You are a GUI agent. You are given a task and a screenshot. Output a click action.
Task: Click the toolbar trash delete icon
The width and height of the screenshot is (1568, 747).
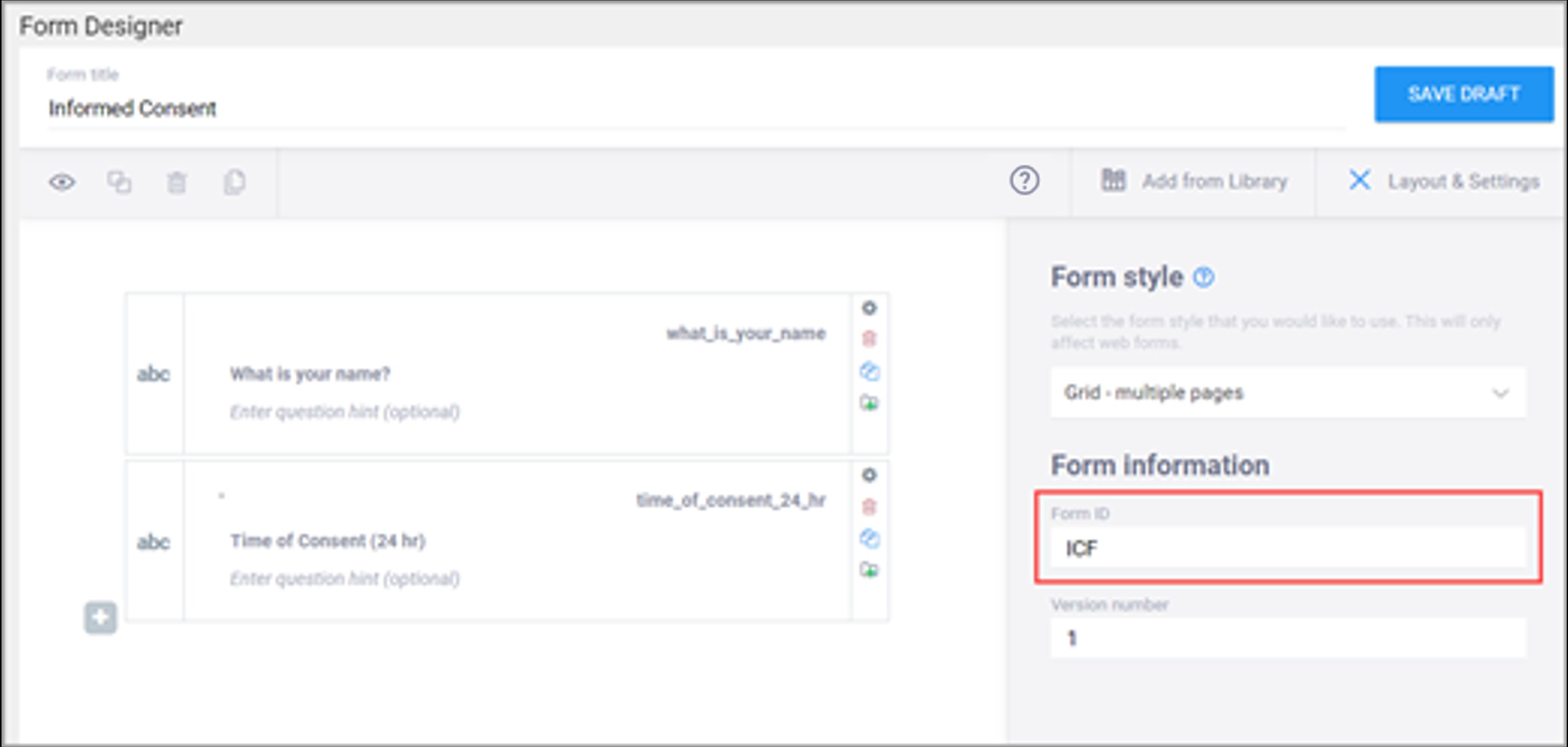176,182
